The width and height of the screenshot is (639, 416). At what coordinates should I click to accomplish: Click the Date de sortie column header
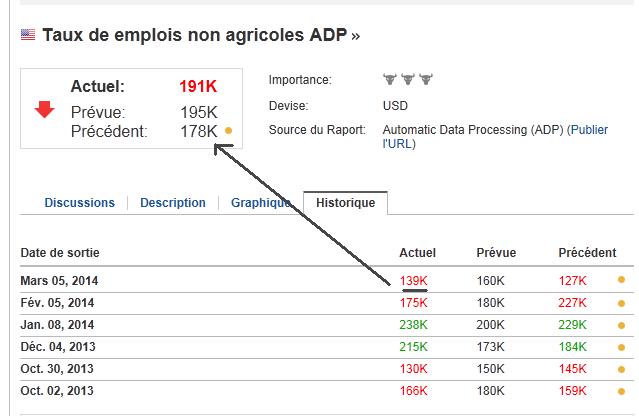pos(60,253)
